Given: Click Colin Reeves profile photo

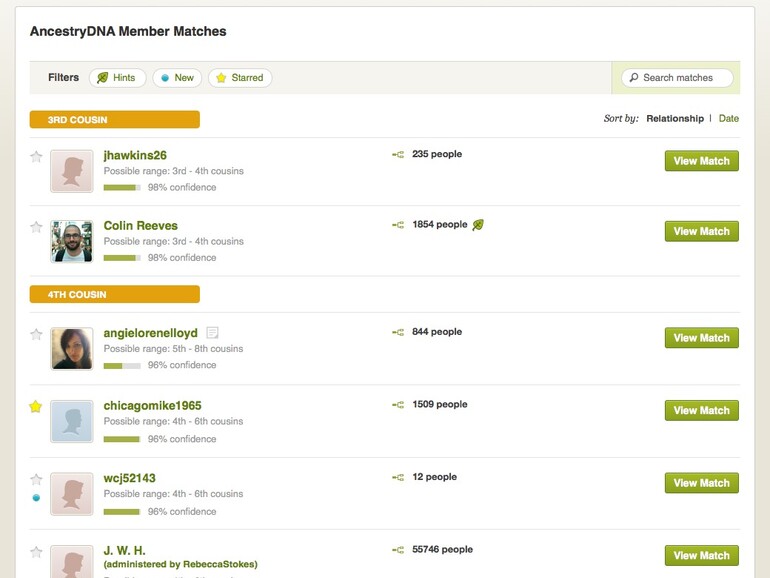Looking at the screenshot, I should (x=72, y=242).
